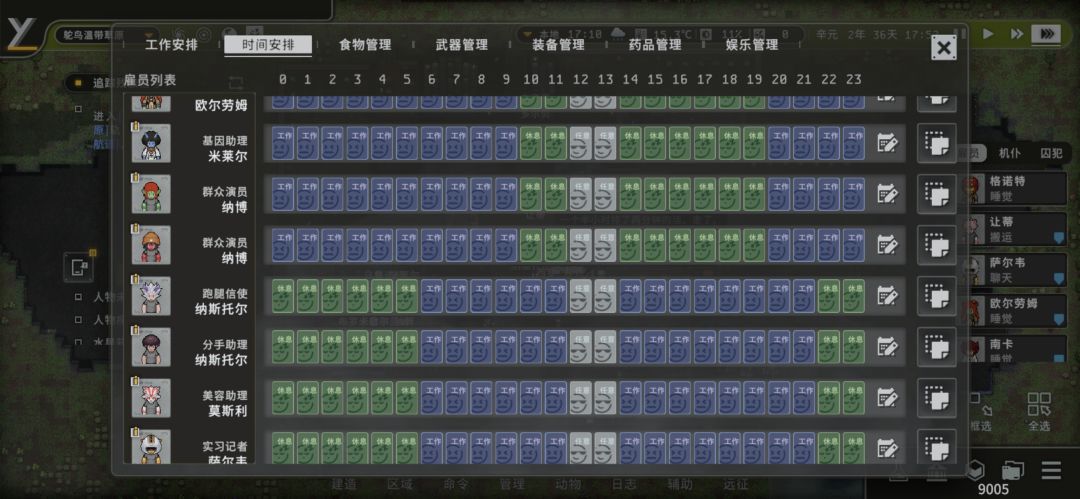The height and width of the screenshot is (499, 1080).
Task: Close the schedule panel with X
Action: [x=944, y=48]
